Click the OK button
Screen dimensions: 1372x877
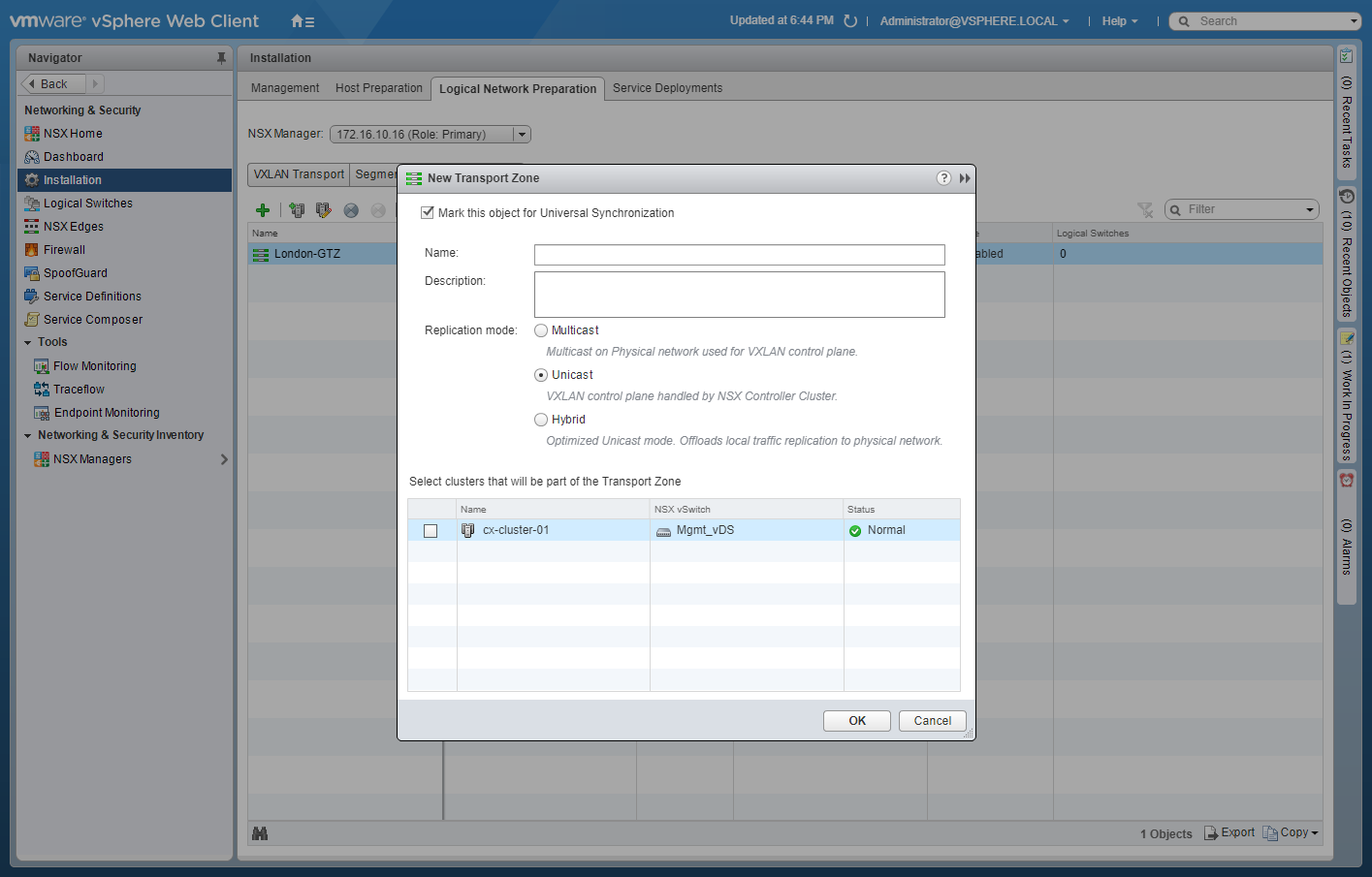point(856,721)
